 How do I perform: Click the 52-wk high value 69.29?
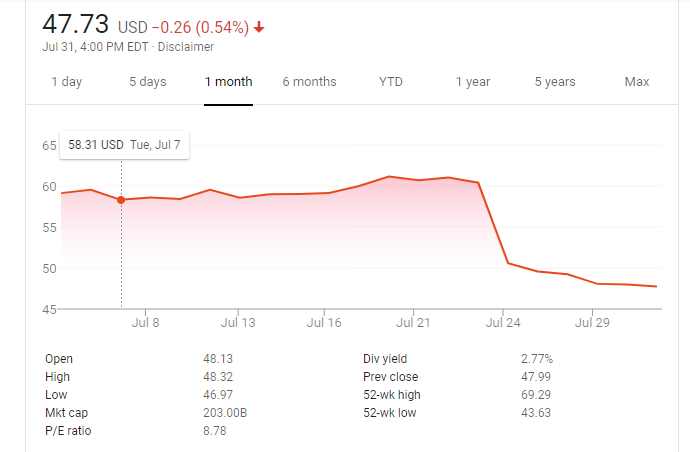(530, 395)
